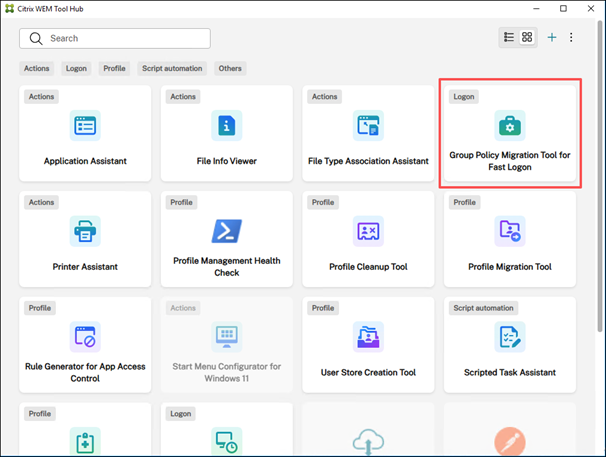Switch to grid view layout
This screenshot has height=457, width=606.
click(527, 38)
